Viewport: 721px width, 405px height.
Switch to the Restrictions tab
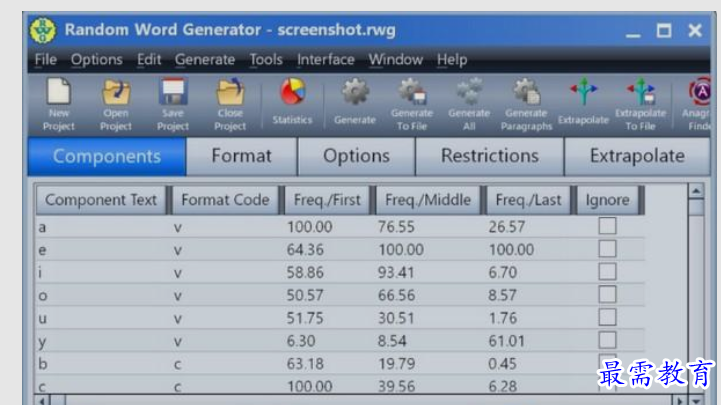490,157
